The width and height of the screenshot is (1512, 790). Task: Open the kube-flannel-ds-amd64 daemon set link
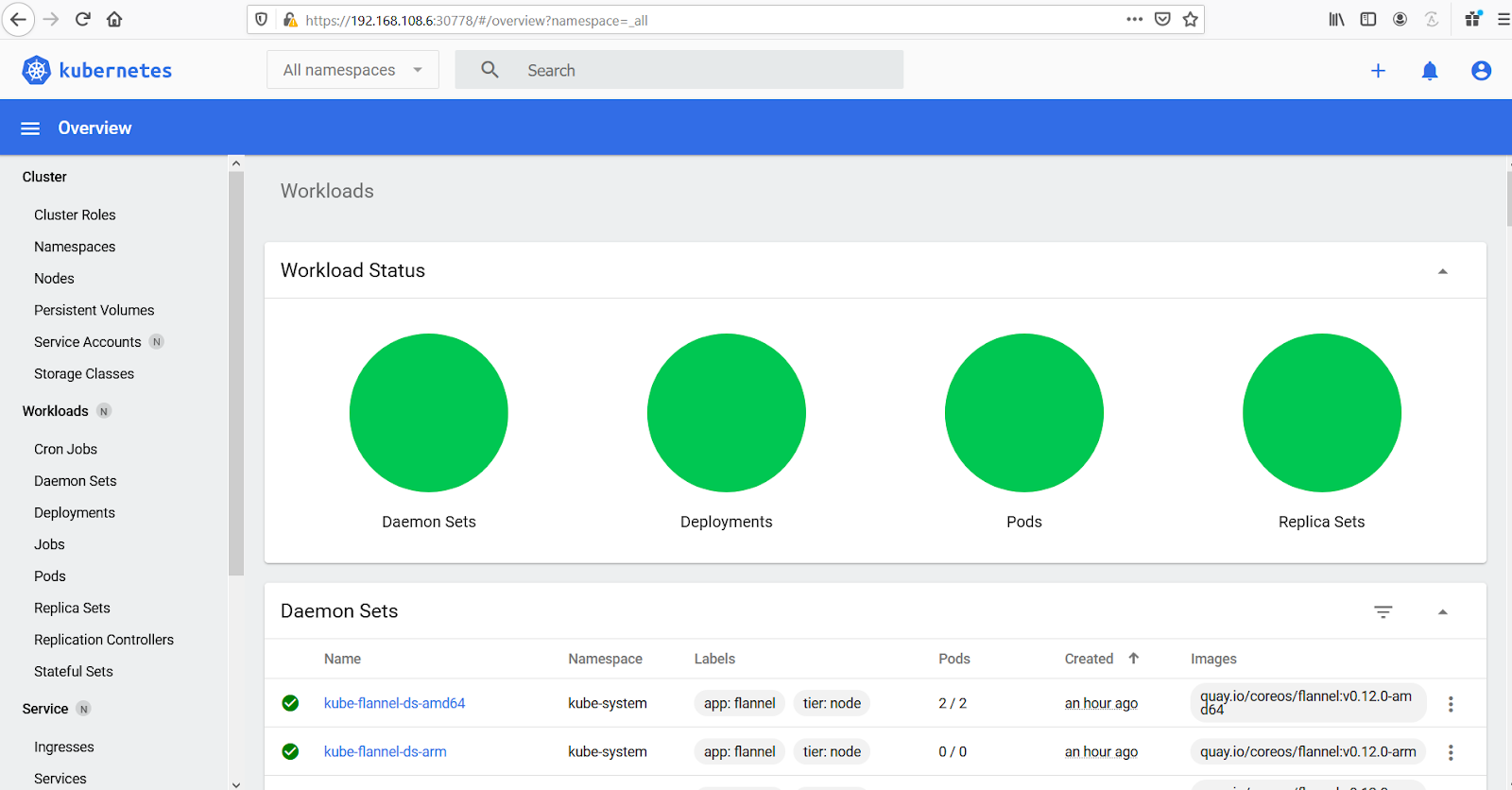point(394,703)
